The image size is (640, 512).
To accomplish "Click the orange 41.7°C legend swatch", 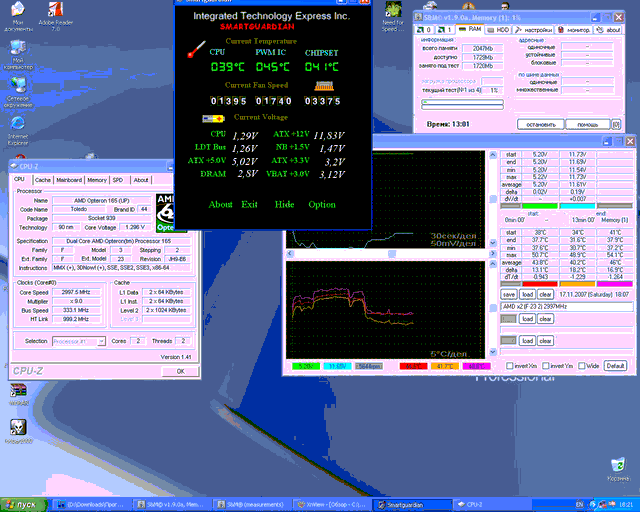I will click(445, 366).
